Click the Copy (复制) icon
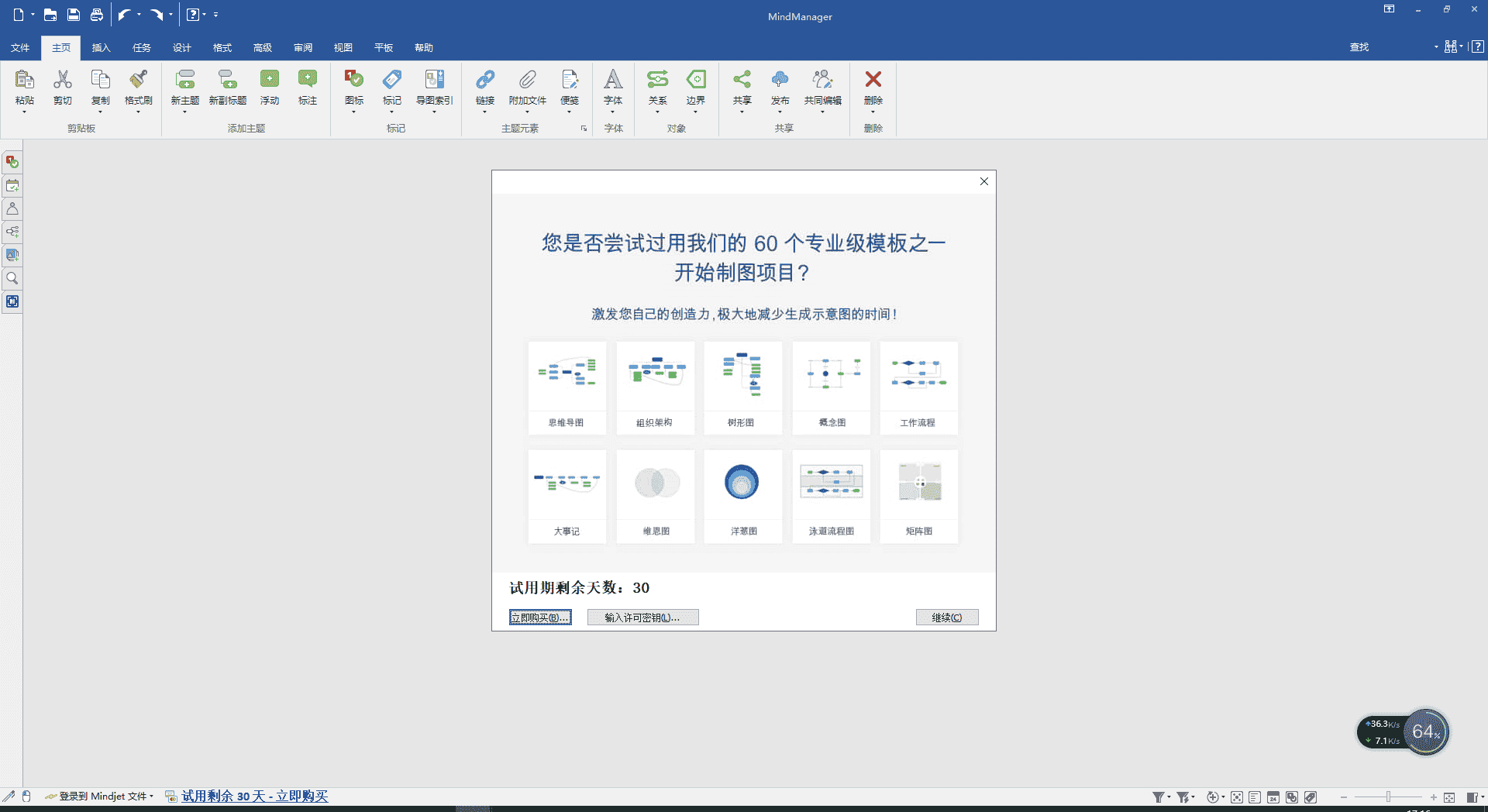Viewport: 1488px width, 812px height. [101, 80]
